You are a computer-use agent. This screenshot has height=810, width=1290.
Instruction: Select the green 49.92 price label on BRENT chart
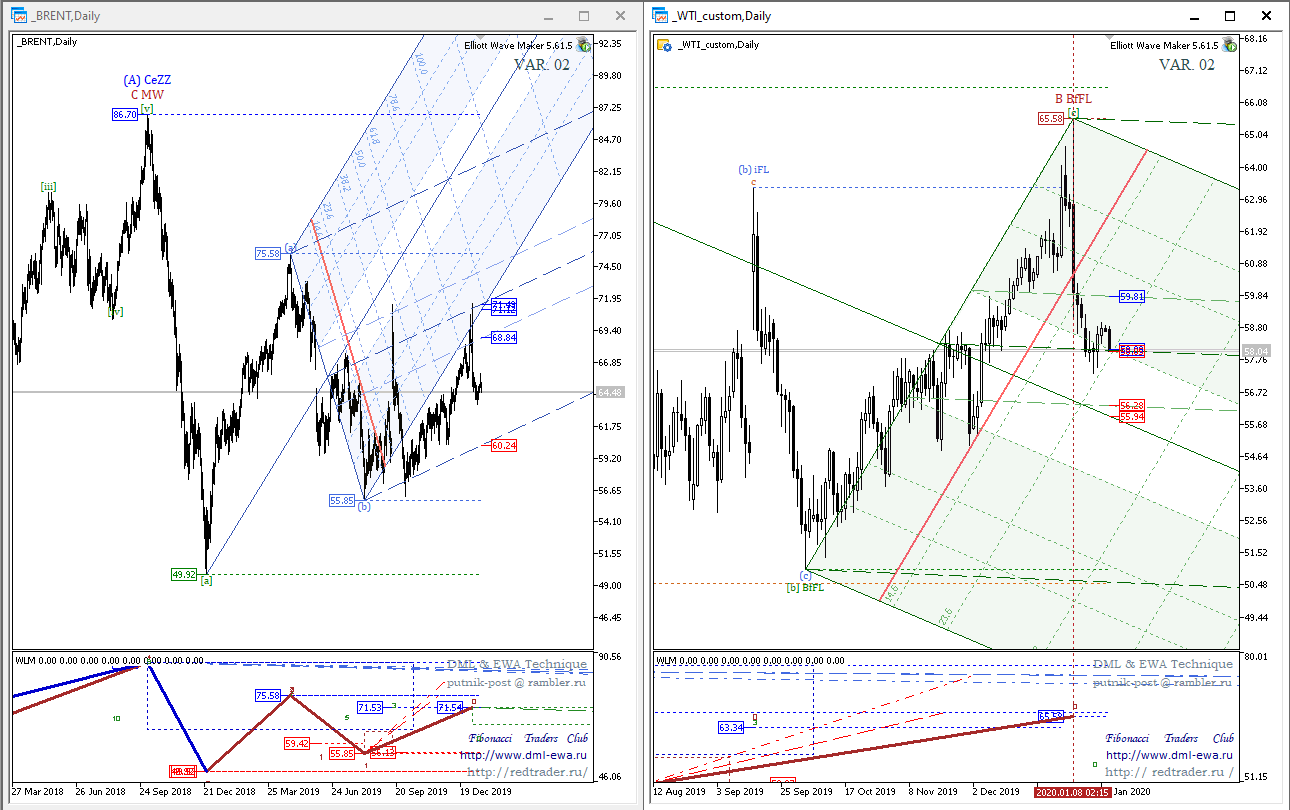point(183,574)
